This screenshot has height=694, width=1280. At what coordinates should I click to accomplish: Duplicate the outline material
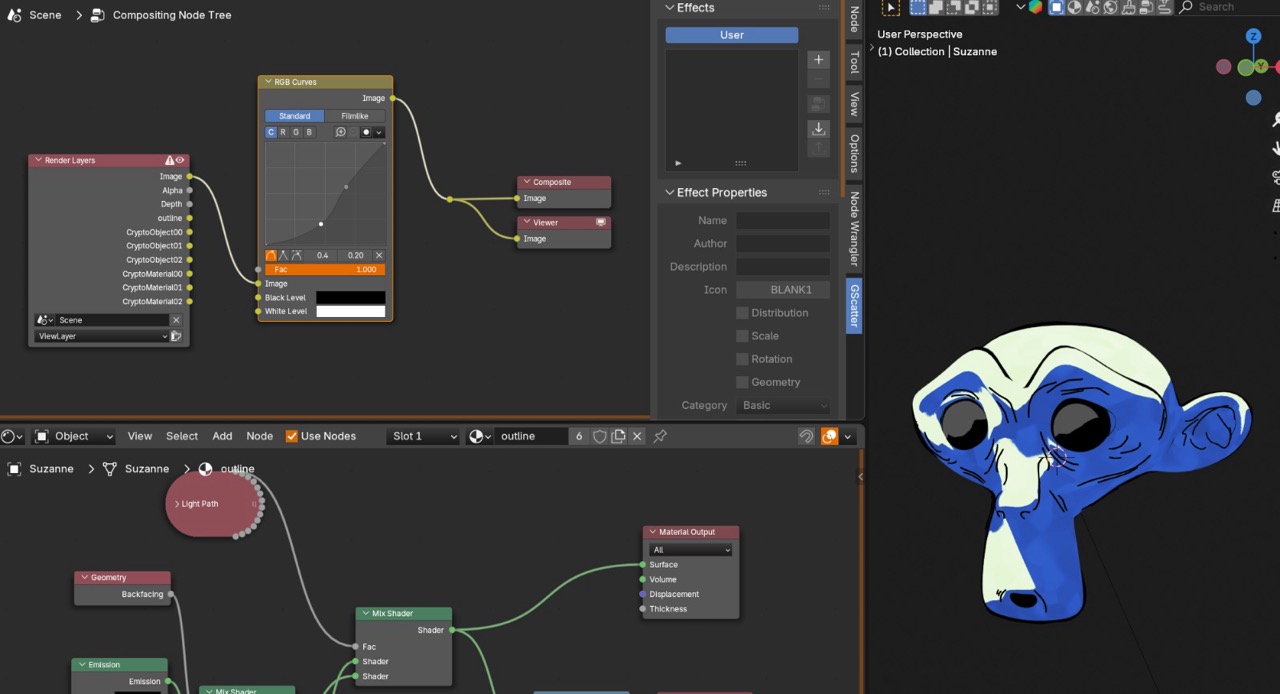[618, 436]
